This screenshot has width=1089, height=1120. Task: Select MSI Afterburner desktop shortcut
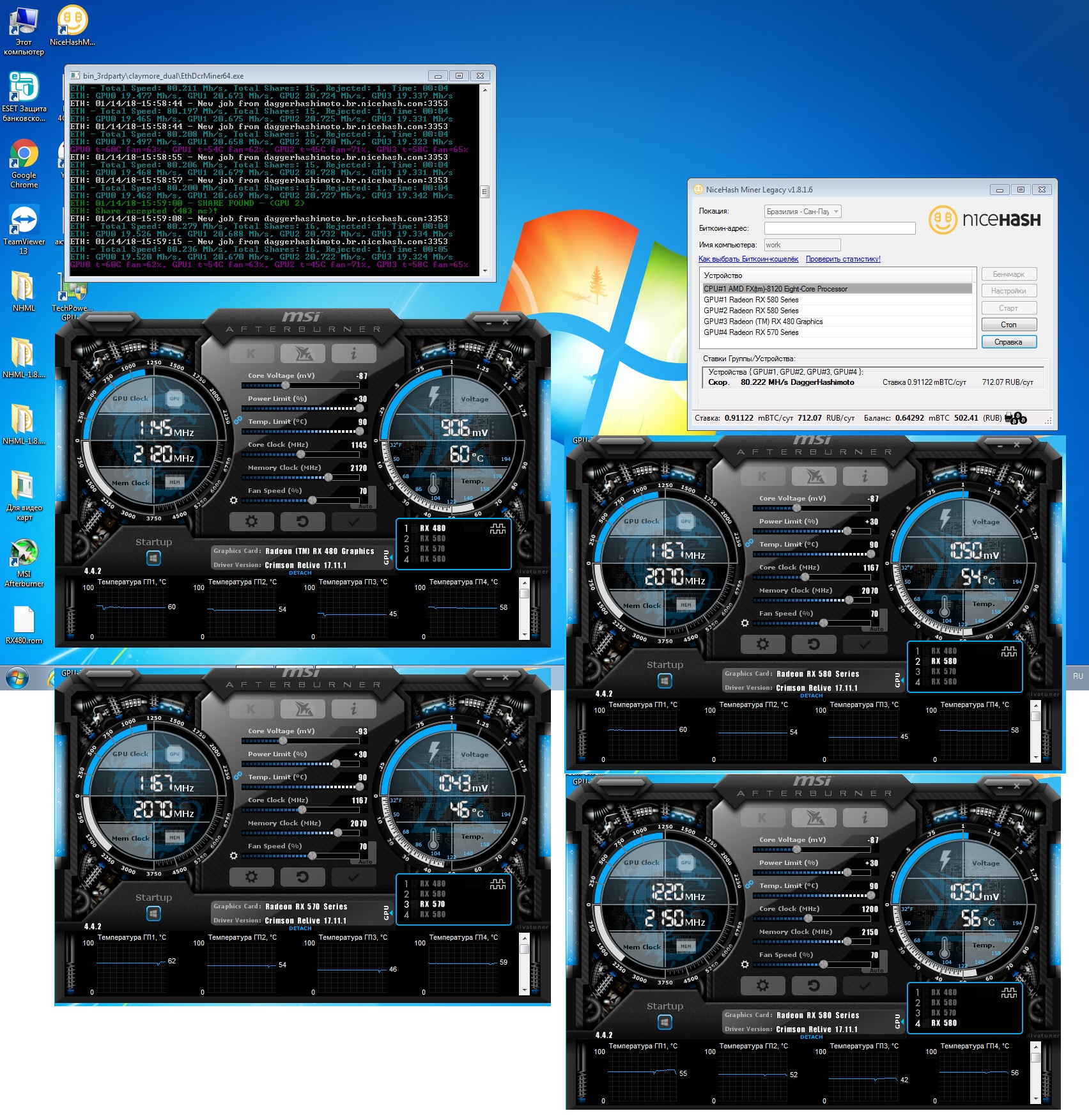click(x=24, y=563)
